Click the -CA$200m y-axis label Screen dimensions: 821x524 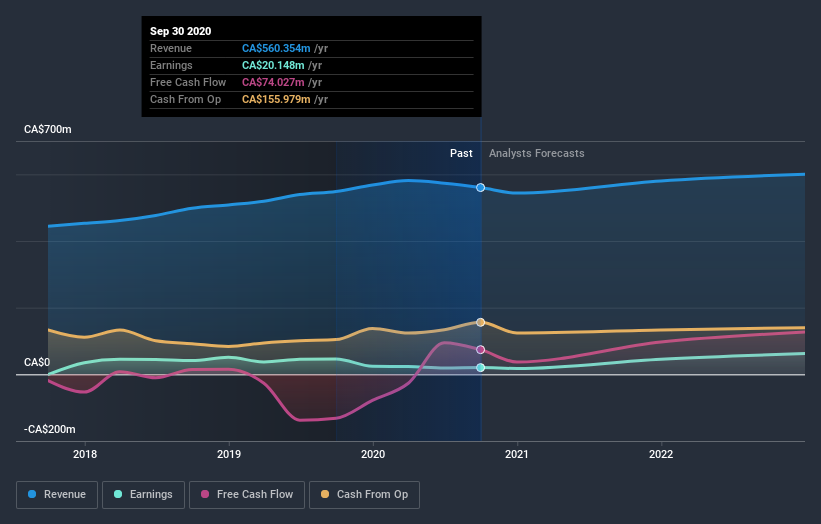coord(50,429)
